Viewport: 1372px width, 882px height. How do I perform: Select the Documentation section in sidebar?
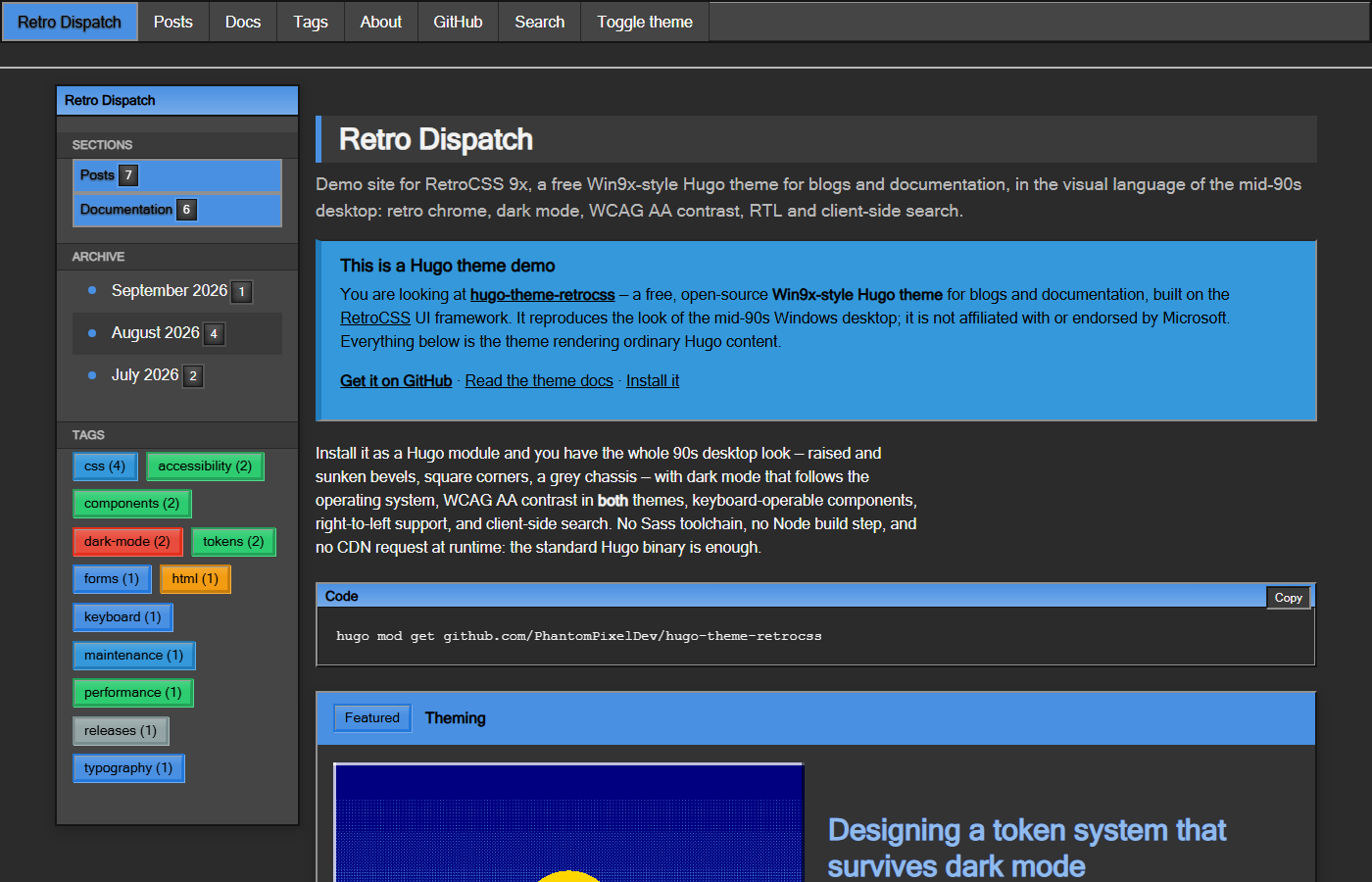pyautogui.click(x=177, y=210)
